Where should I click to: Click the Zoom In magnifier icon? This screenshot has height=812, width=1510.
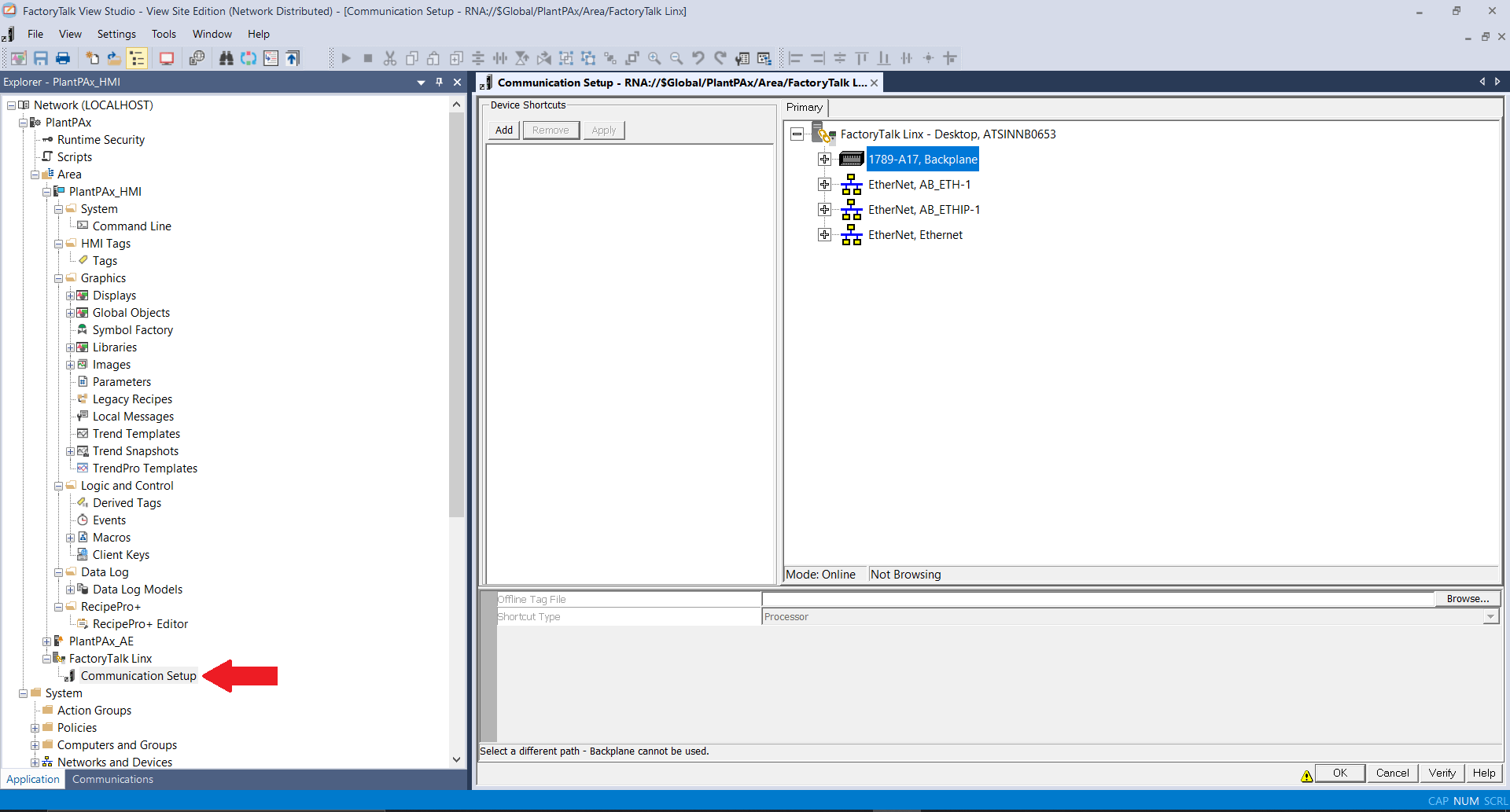coord(654,58)
